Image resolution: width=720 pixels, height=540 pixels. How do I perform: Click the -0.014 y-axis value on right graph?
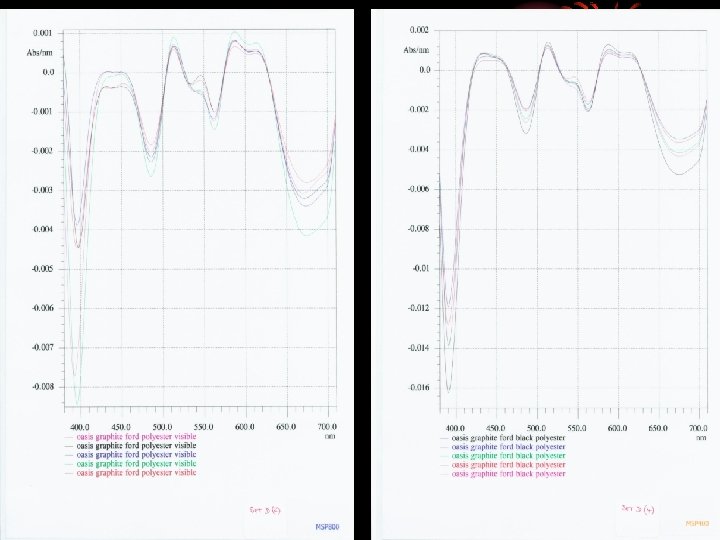(419, 348)
